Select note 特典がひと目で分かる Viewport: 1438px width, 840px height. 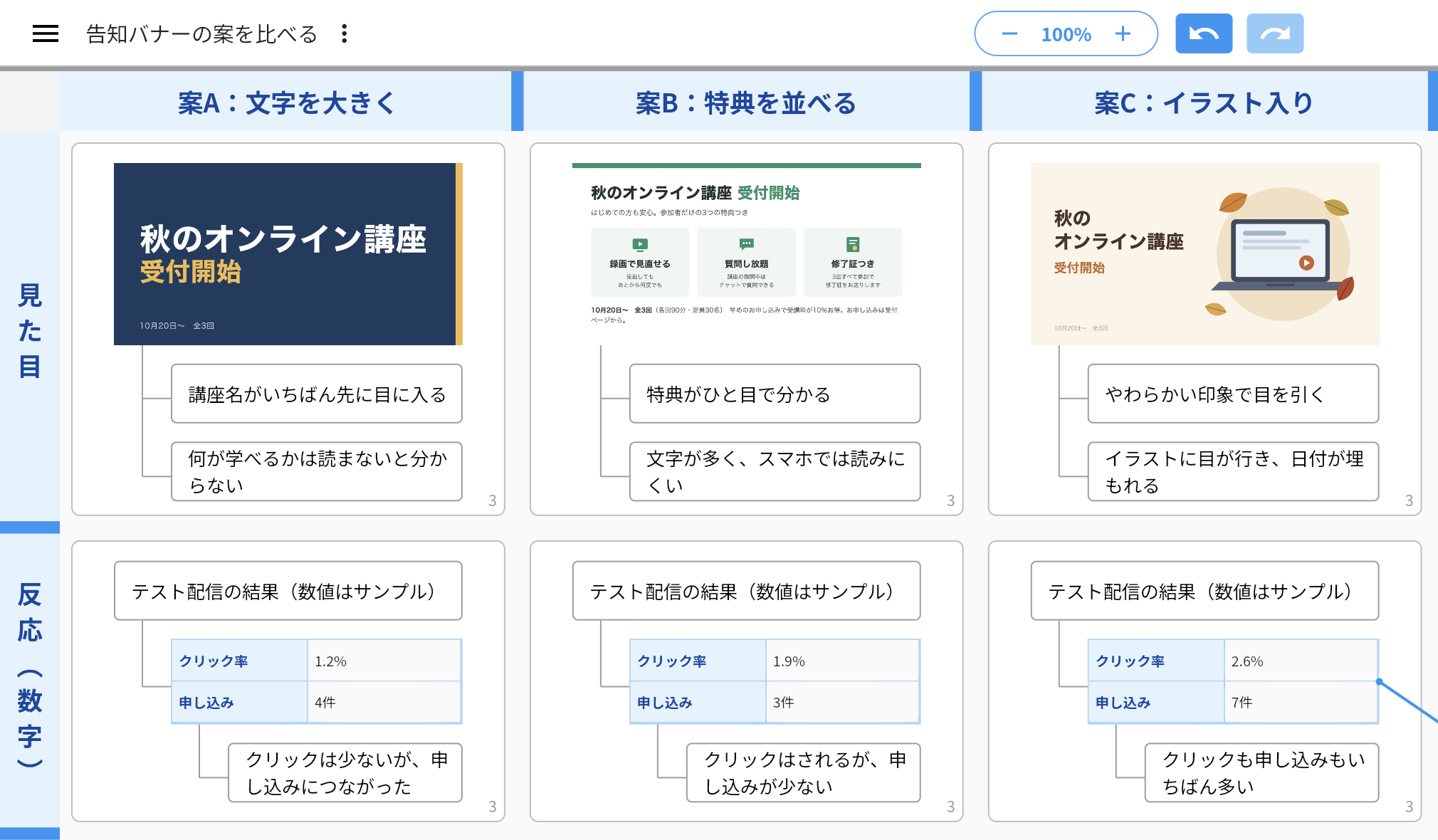tap(775, 394)
